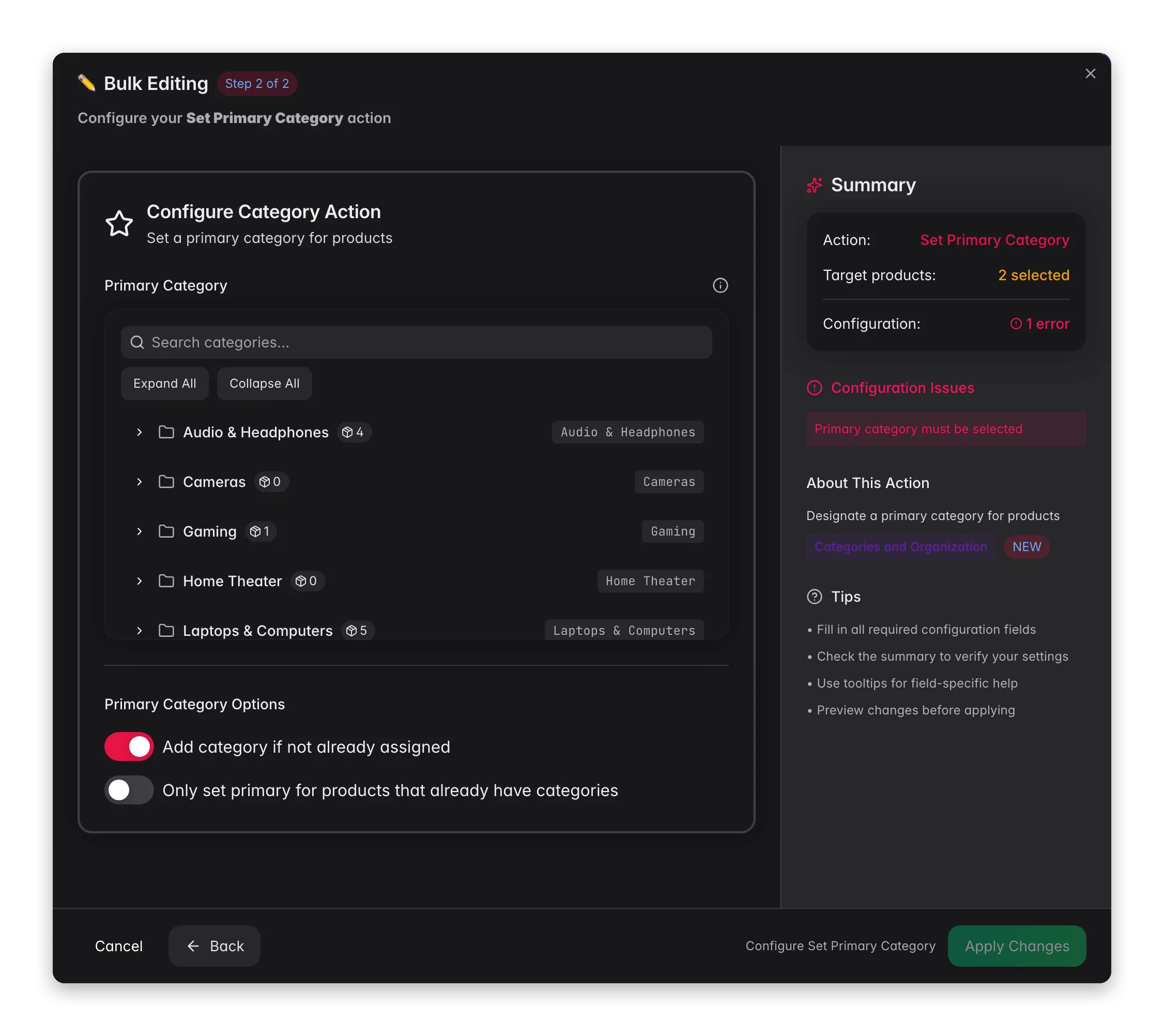Go Back to previous step
1164x1036 pixels.
[x=214, y=946]
